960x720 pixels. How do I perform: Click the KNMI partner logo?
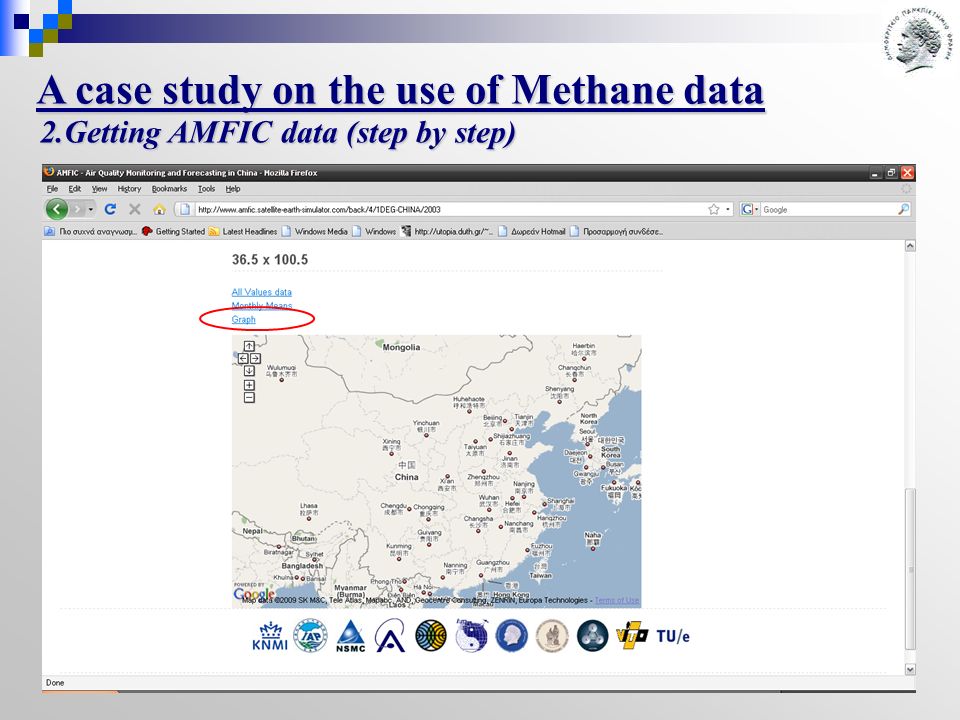point(269,636)
